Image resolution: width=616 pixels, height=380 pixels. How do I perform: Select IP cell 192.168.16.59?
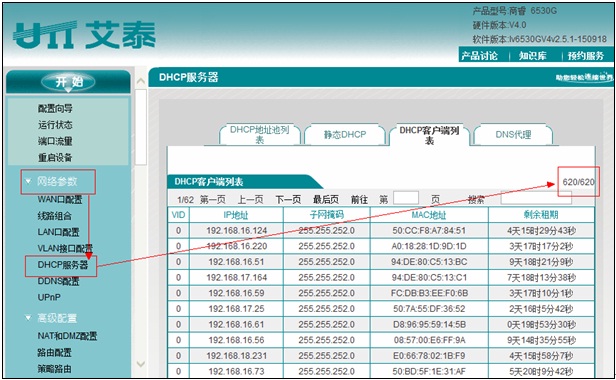pyautogui.click(x=236, y=293)
